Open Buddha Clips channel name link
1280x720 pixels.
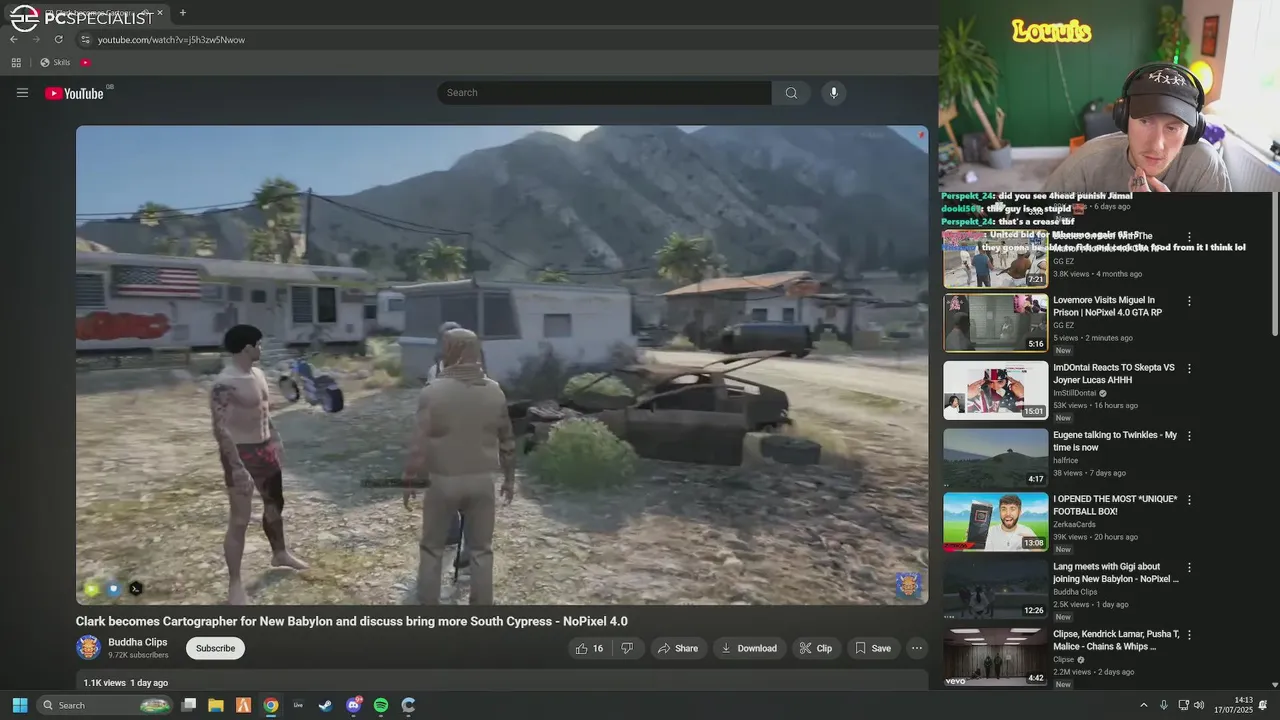pos(137,642)
